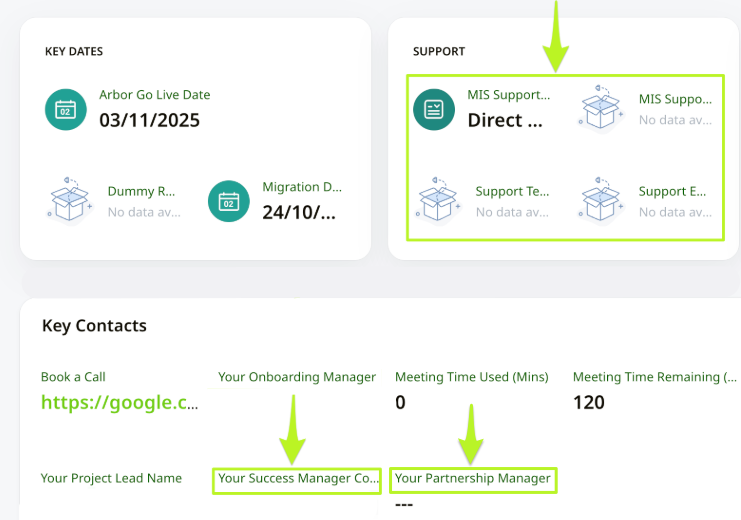
Task: Open the Book a Call google link
Action: click(x=120, y=402)
